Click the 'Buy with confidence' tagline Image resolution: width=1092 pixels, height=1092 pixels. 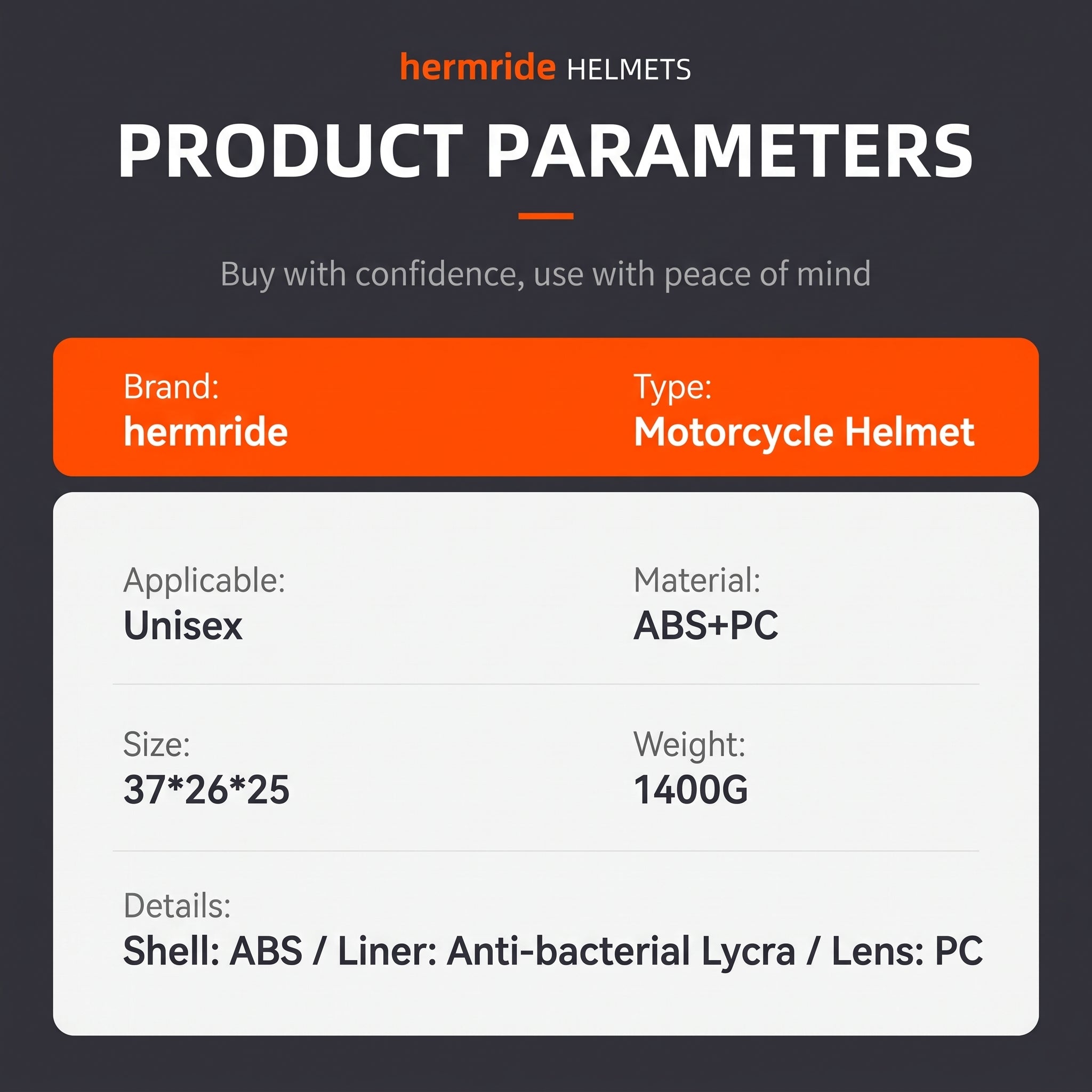545,274
